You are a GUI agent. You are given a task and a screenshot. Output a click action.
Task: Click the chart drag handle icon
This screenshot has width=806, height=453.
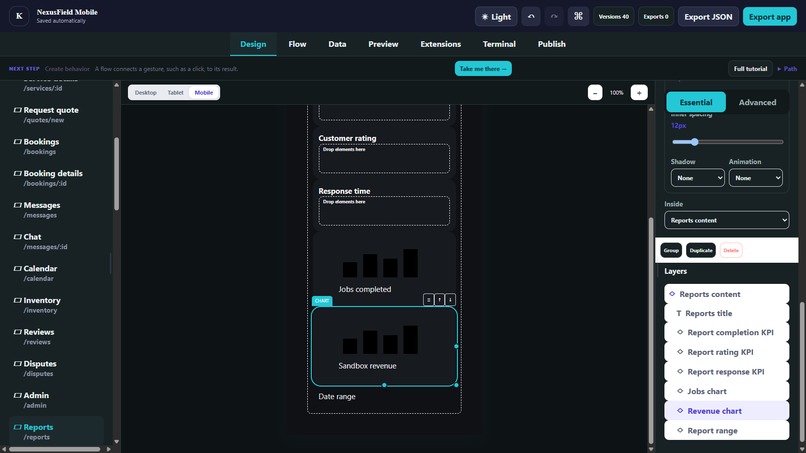428,300
